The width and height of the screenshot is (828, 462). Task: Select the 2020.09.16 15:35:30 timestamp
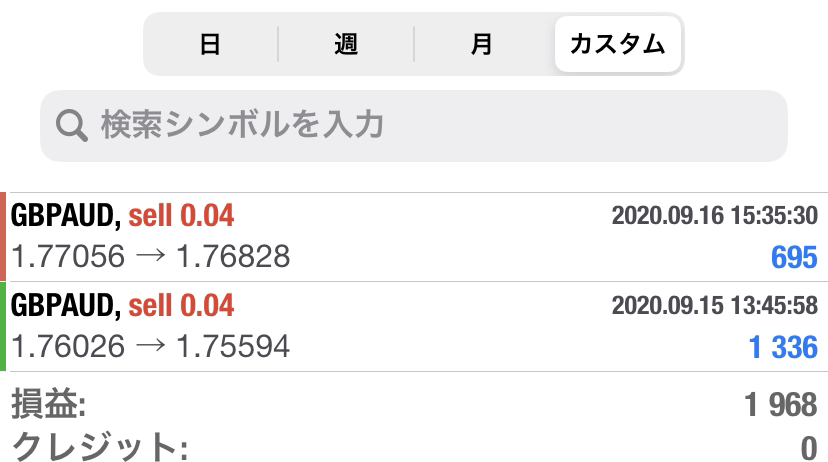point(714,215)
